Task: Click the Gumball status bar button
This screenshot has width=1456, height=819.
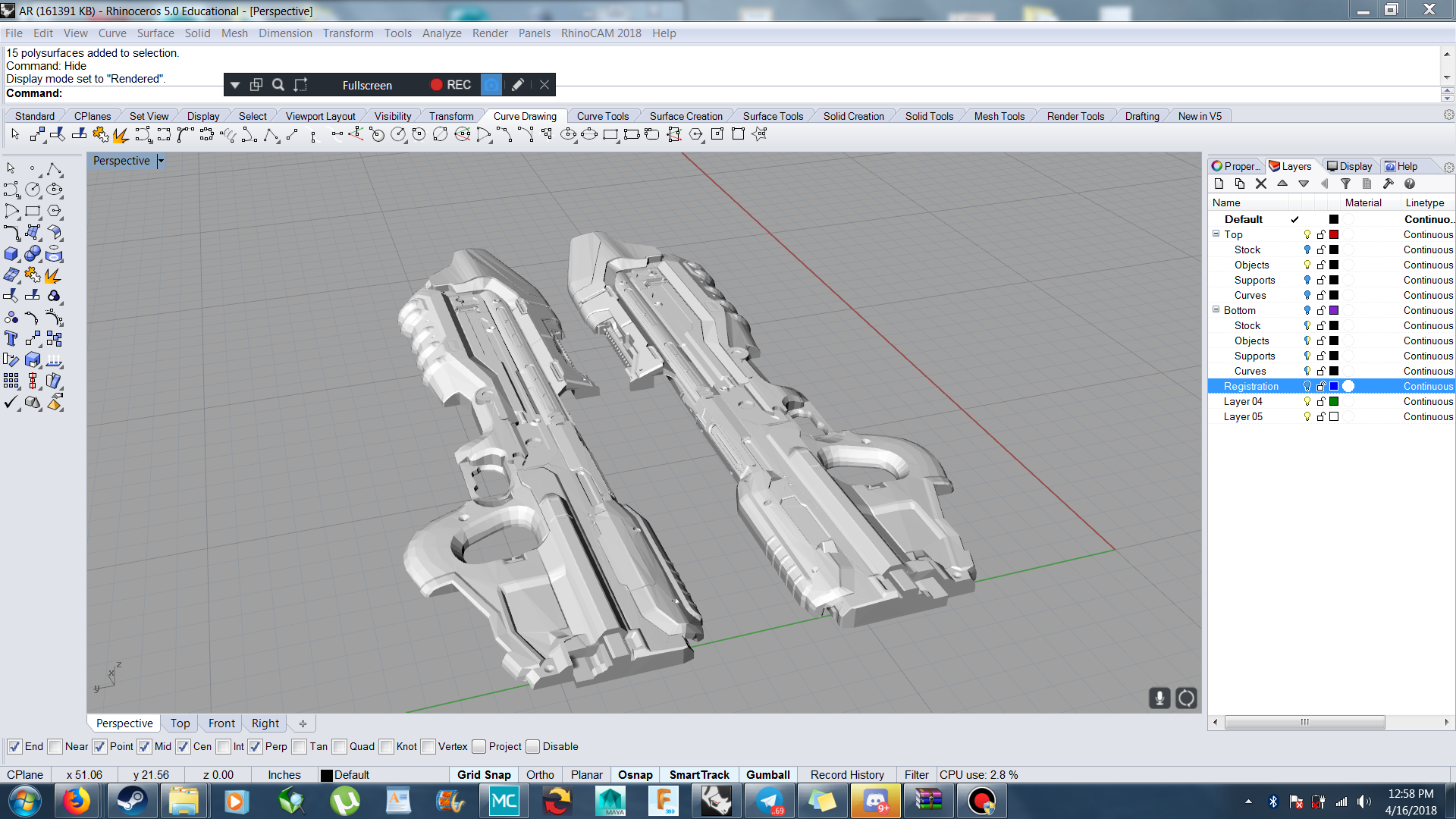Action: click(767, 775)
